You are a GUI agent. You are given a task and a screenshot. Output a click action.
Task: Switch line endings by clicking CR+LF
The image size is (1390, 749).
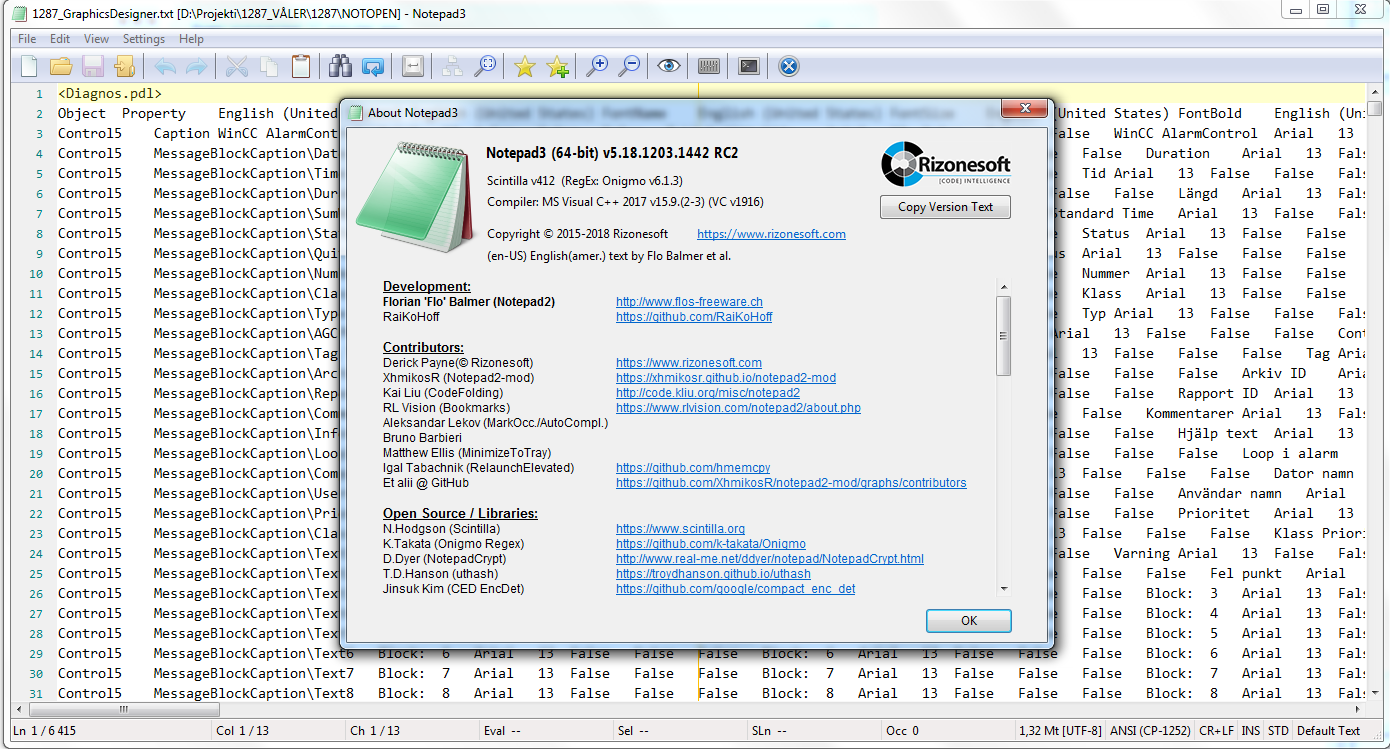coord(1215,730)
